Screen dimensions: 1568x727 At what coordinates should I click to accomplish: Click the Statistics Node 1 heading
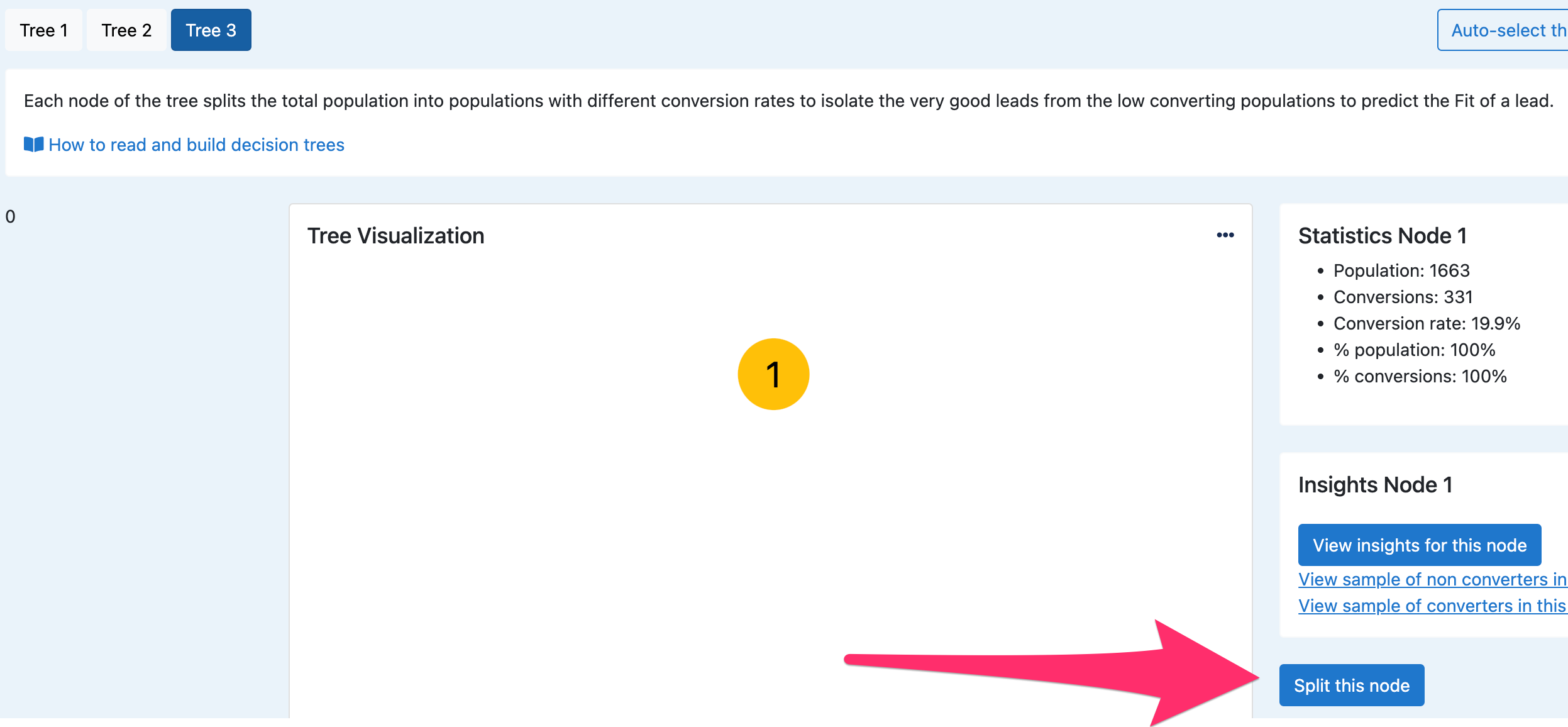click(x=1382, y=236)
